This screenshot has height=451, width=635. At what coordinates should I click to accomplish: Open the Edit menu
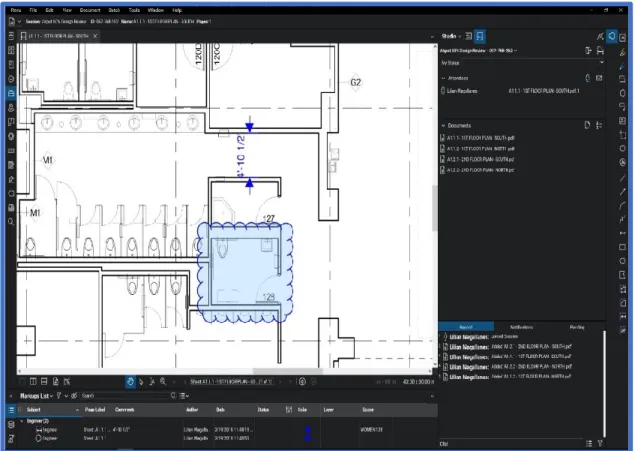click(49, 10)
